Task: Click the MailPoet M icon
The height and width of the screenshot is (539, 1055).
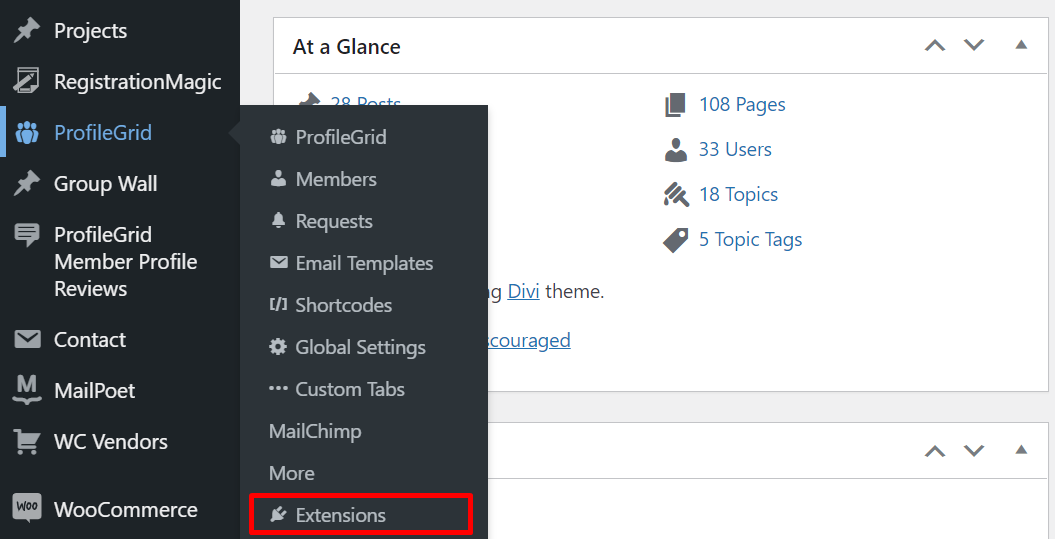Action: click(x=27, y=390)
